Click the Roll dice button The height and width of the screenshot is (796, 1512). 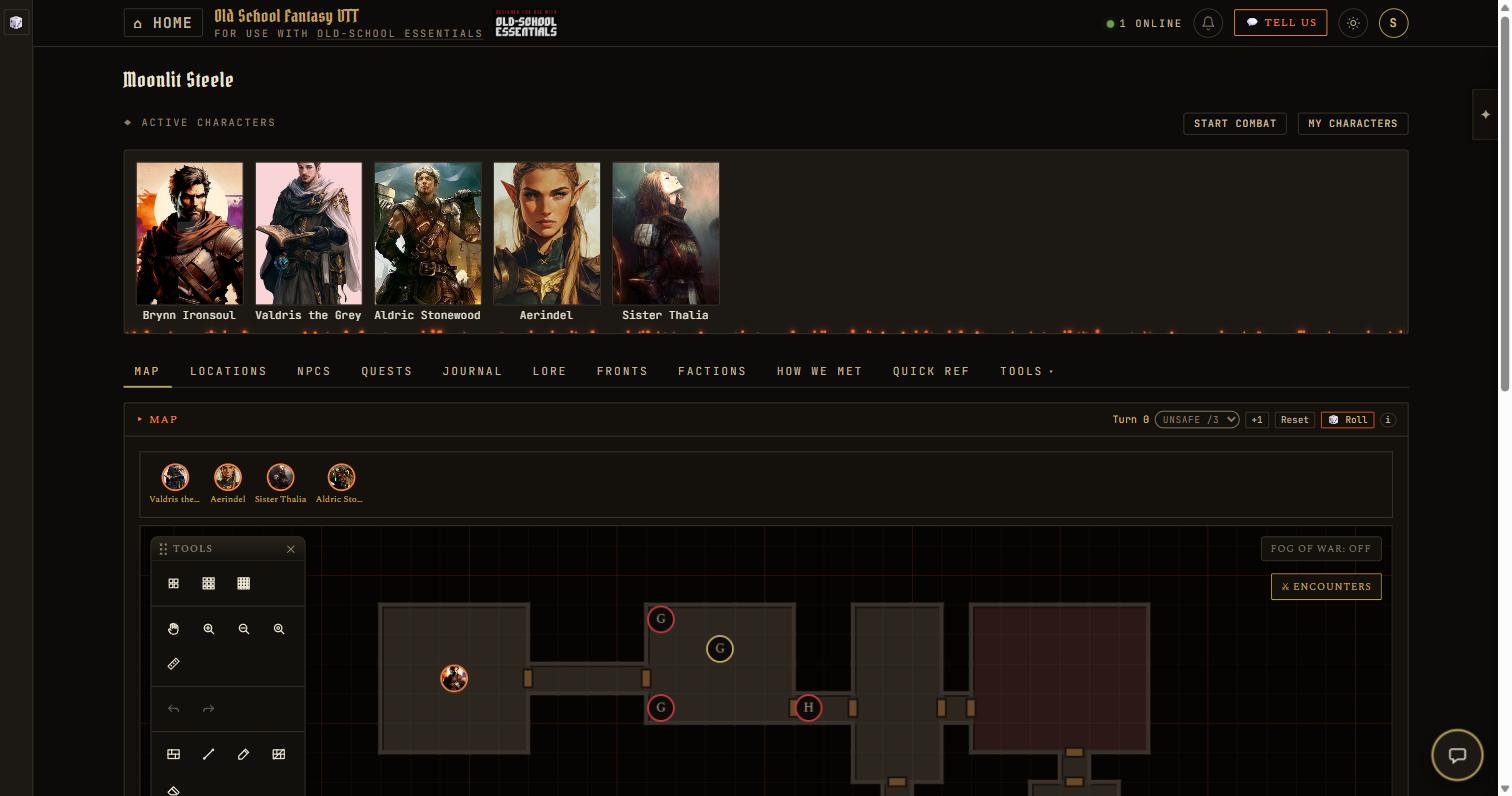point(1347,420)
